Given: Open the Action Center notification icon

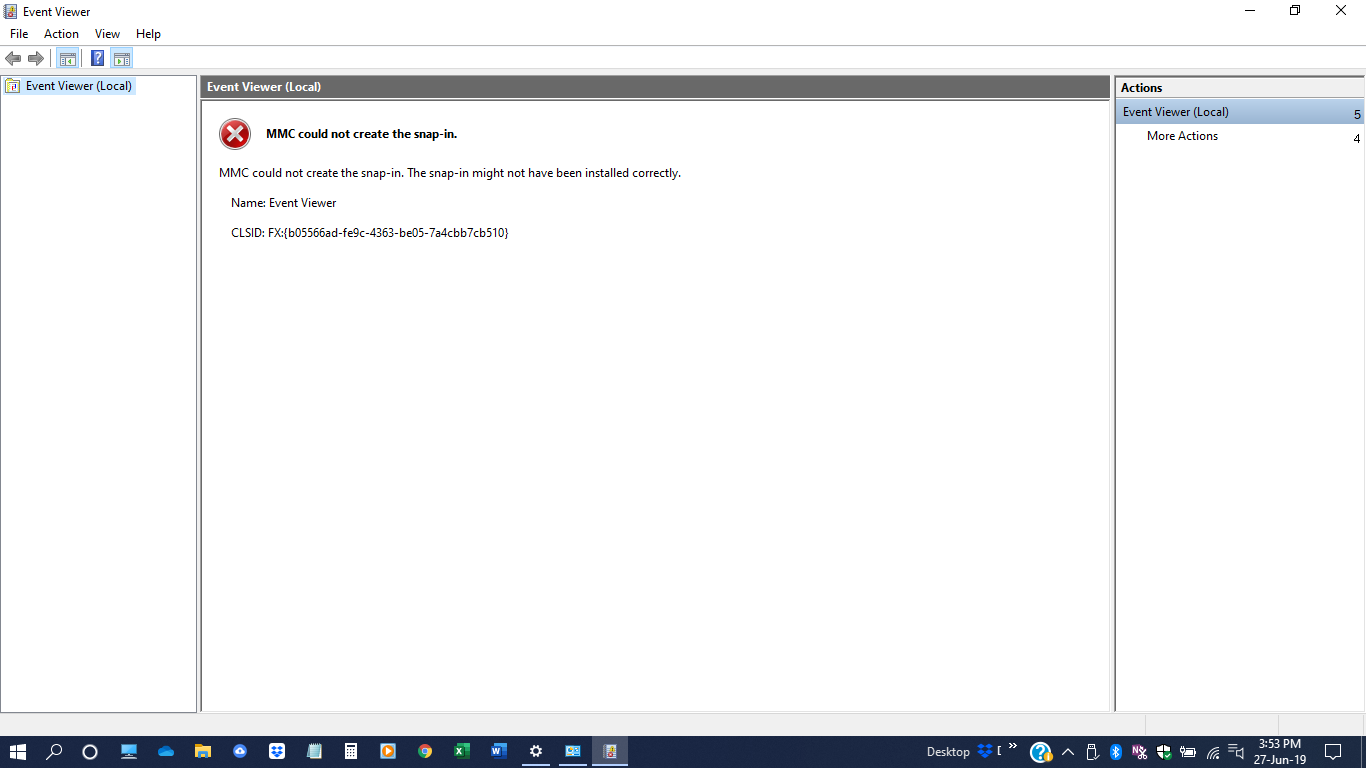Looking at the screenshot, I should click(1333, 752).
